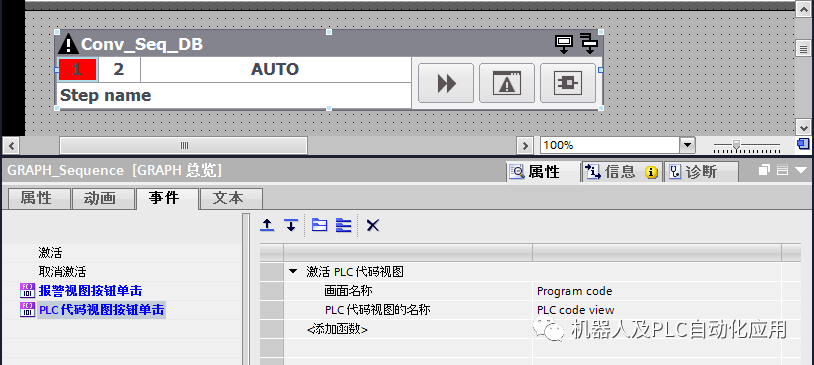
Task: Click function icon beside PLC代码视图按钮单击
Action: coord(27,309)
